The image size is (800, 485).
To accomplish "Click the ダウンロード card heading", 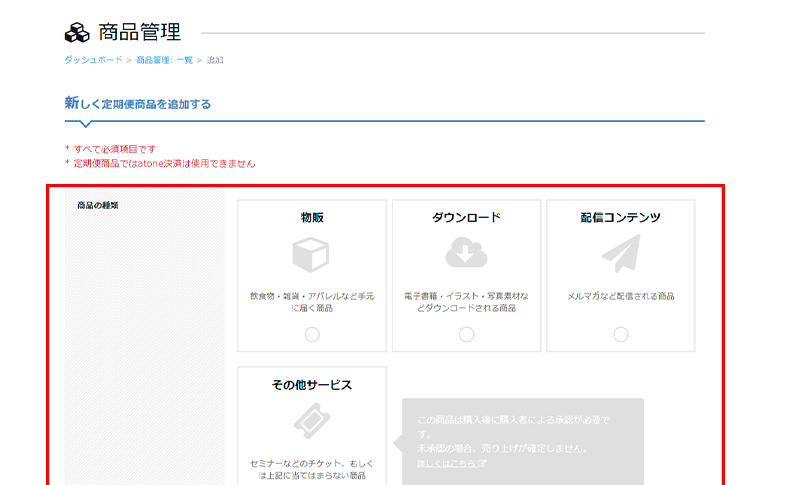I will [x=466, y=217].
